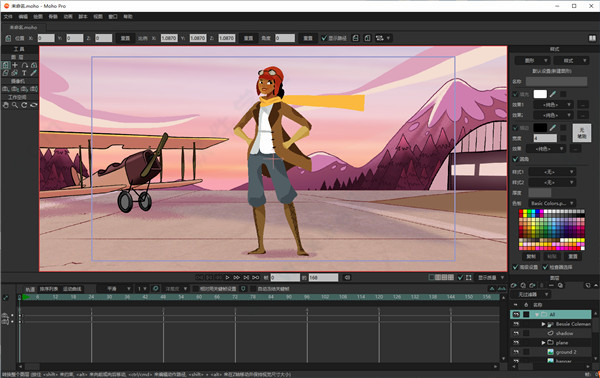Open the display quality dropdown
The width and height of the screenshot is (600, 378).
(x=491, y=277)
